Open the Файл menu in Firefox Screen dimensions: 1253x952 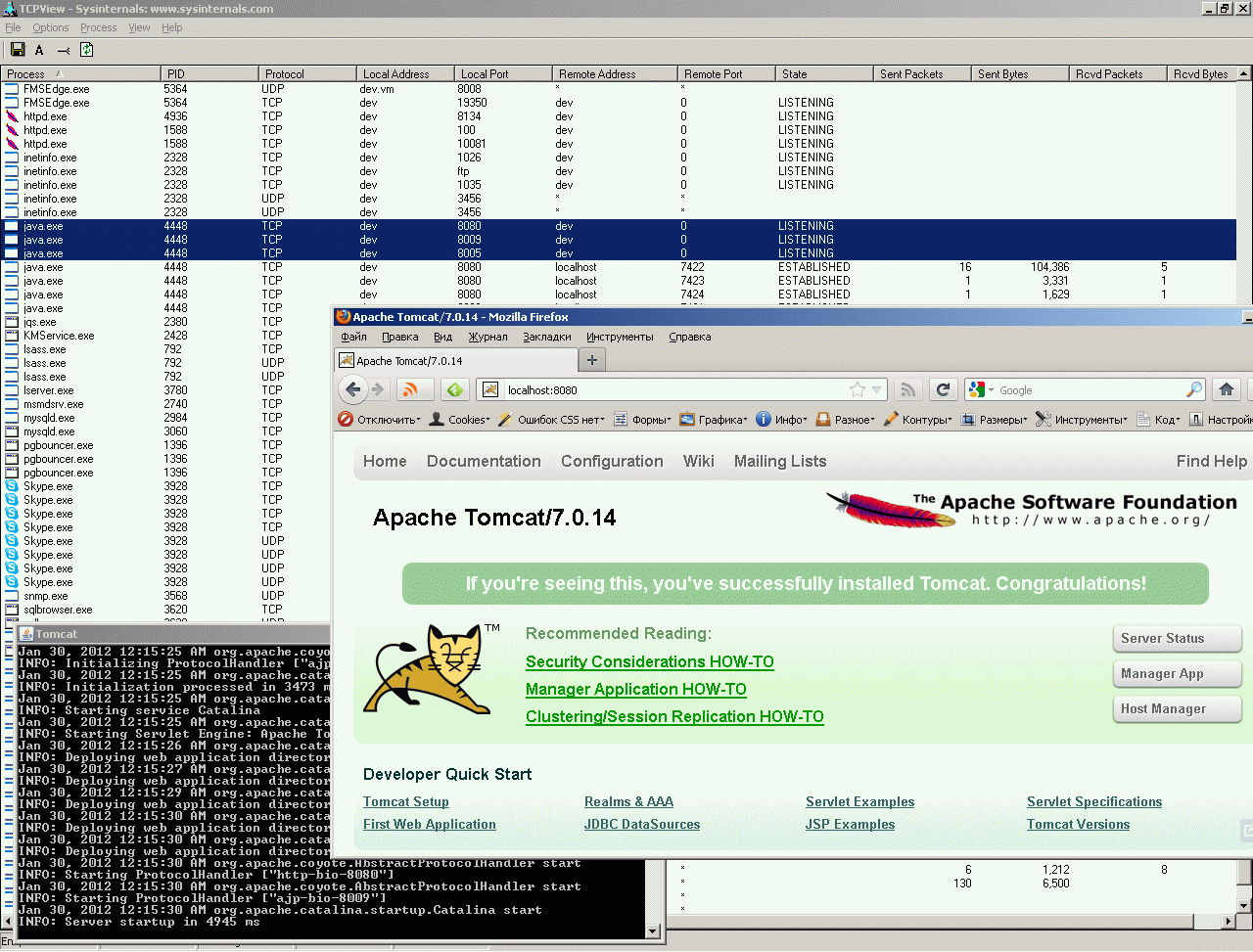point(353,337)
